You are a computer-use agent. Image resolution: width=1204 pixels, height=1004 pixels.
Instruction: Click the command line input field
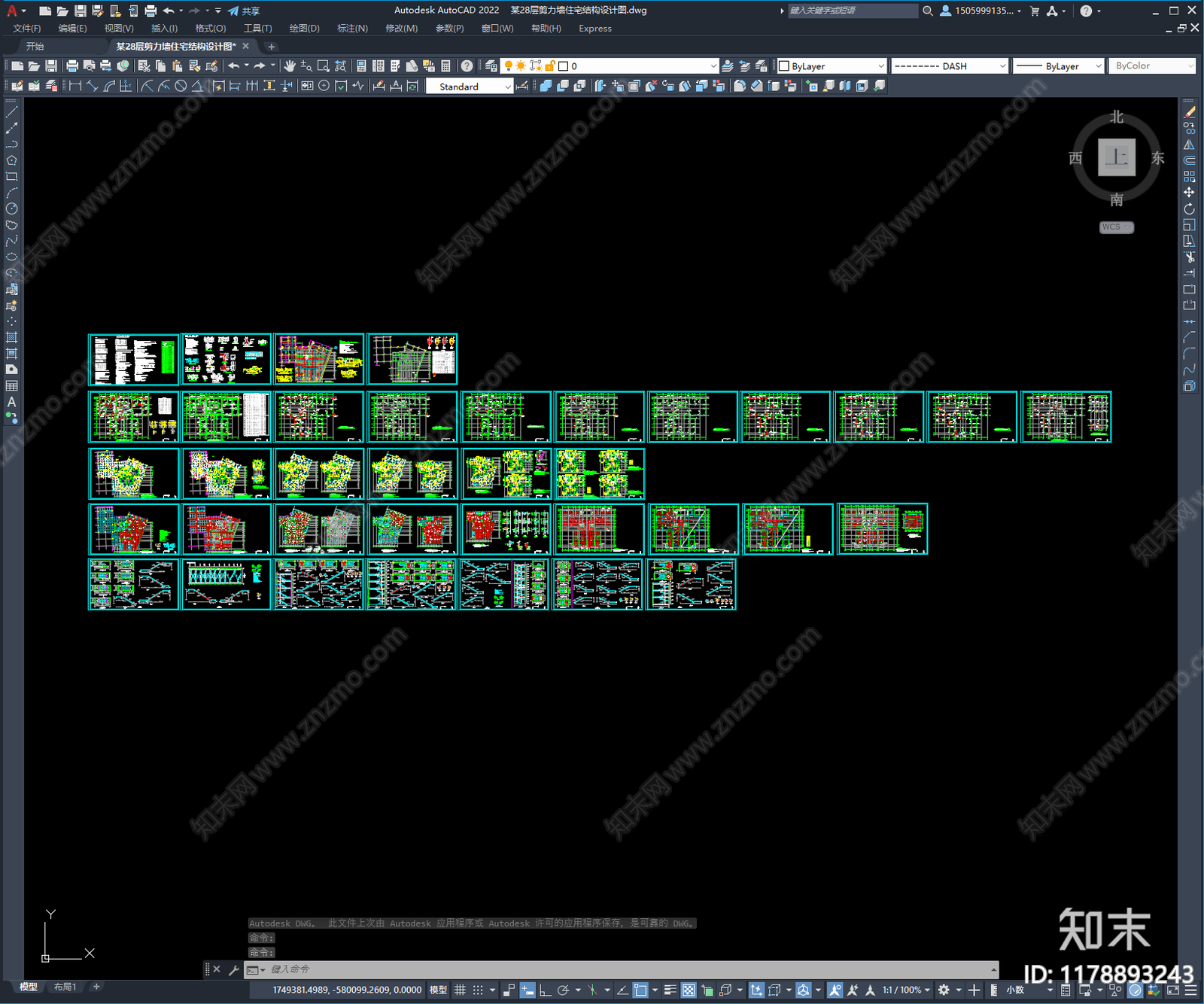tap(628, 969)
